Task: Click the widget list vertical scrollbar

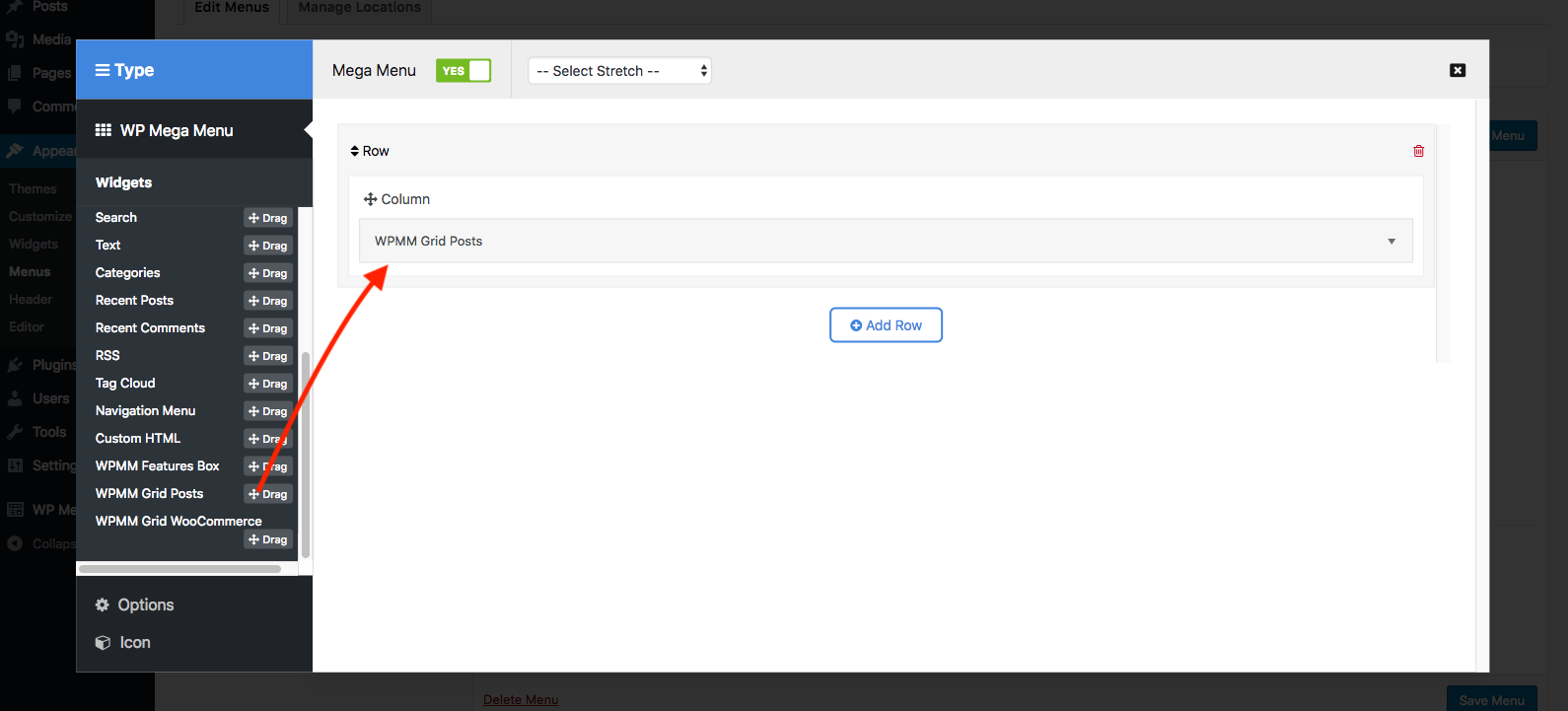Action: [x=305, y=456]
